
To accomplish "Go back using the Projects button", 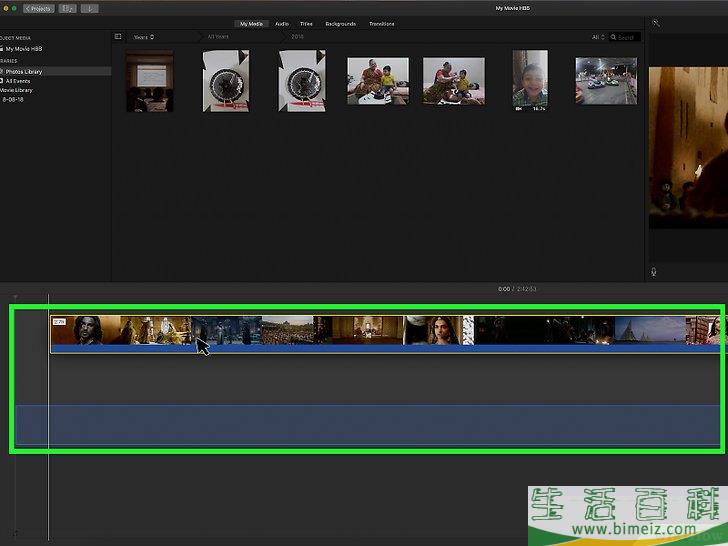I will [x=39, y=8].
